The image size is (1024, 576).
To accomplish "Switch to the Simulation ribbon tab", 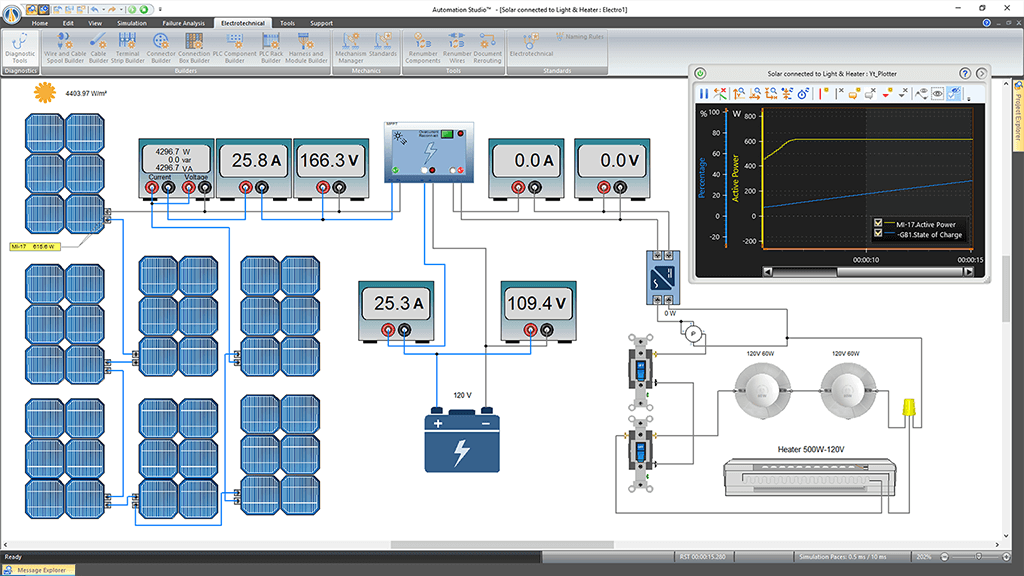I will pyautogui.click(x=131, y=22).
